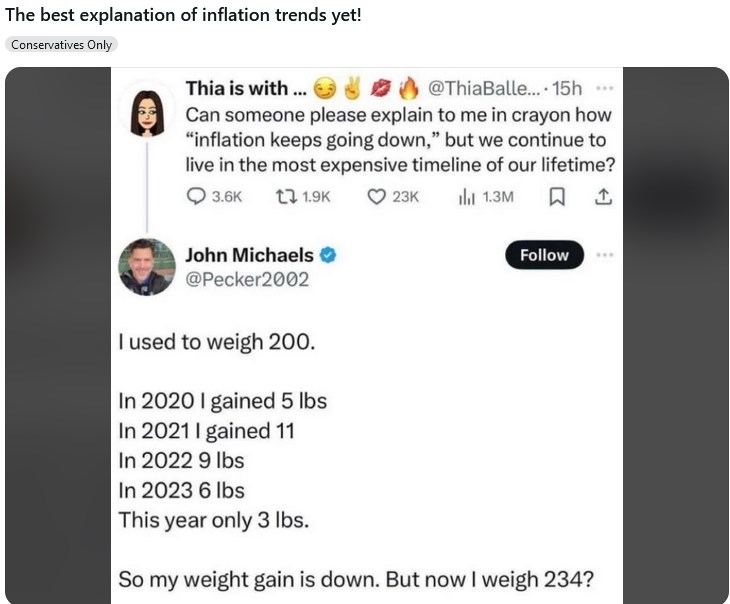Click the 'I used to weigh 200' tweet text
Screen dimensions: 730x604
click(x=216, y=342)
